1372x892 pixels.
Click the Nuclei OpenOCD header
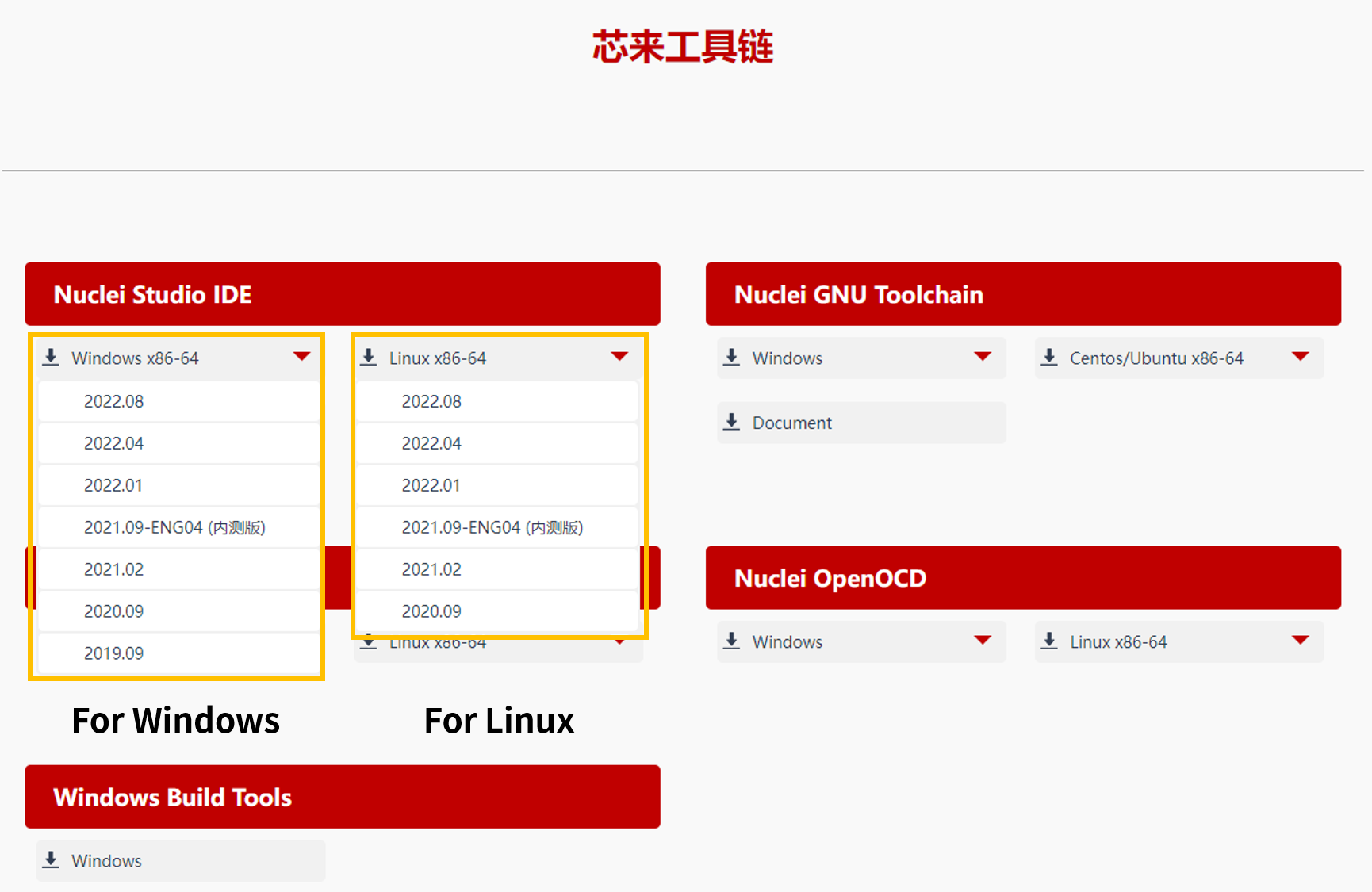(x=1023, y=578)
